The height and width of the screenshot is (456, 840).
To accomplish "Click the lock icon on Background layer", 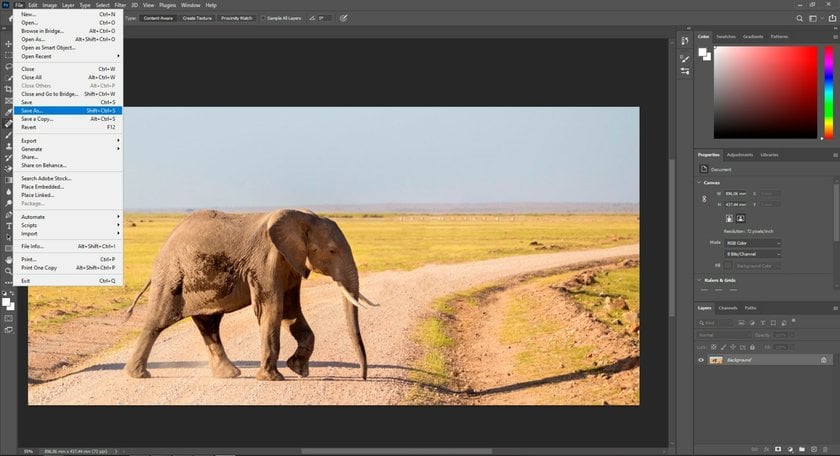I will click(x=823, y=360).
